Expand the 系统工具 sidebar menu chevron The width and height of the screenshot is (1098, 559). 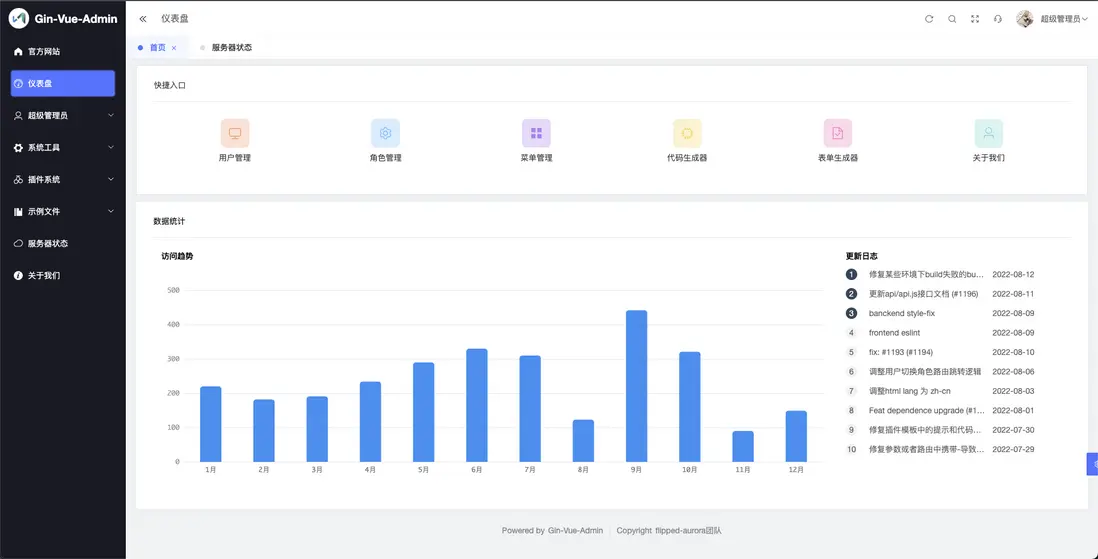pyautogui.click(x=111, y=148)
